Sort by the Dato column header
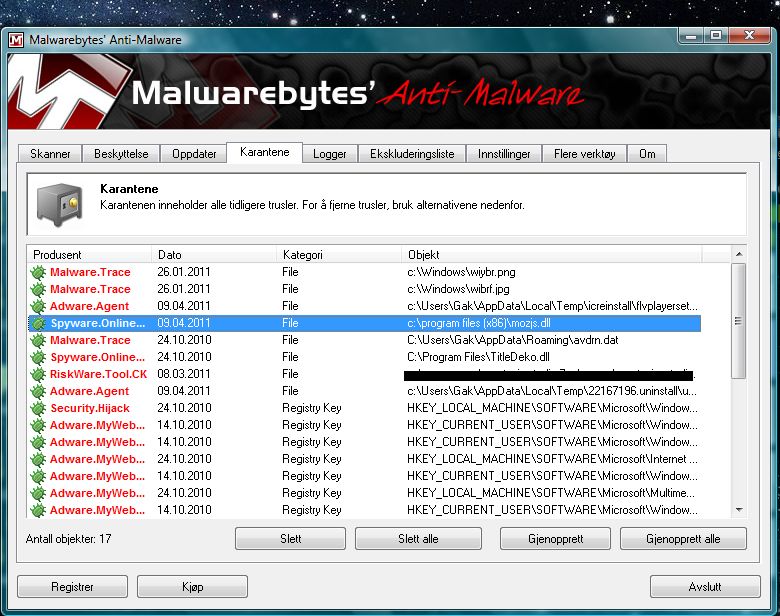 [x=214, y=255]
